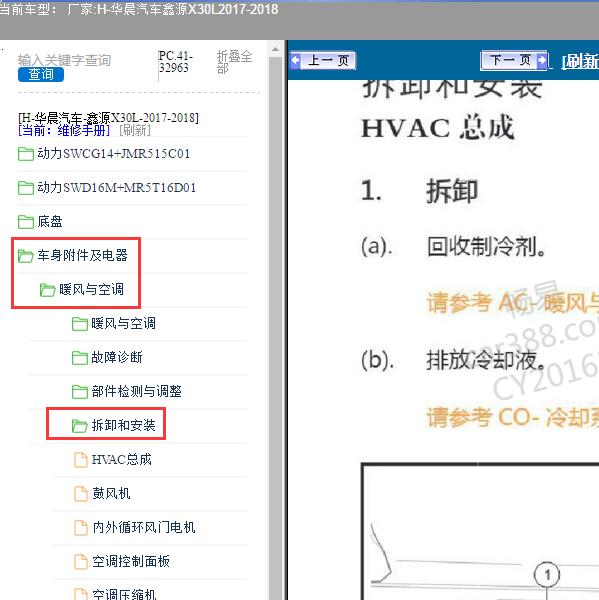This screenshot has height=600, width=599.
Task: Open orange reference link 请参考 AC- 暖风与
Action: (513, 303)
